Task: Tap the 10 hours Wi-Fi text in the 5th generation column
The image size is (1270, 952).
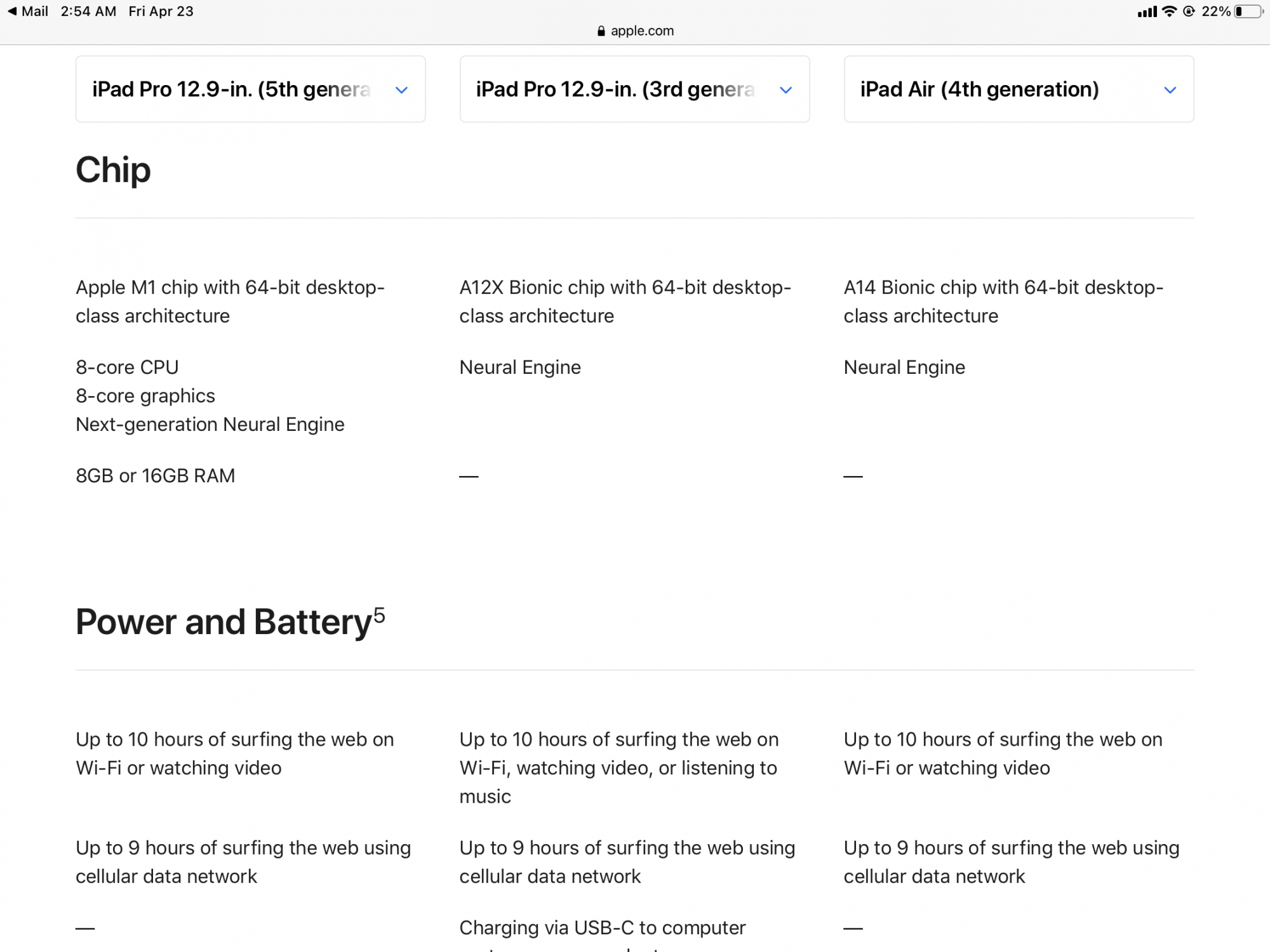Action: point(235,754)
